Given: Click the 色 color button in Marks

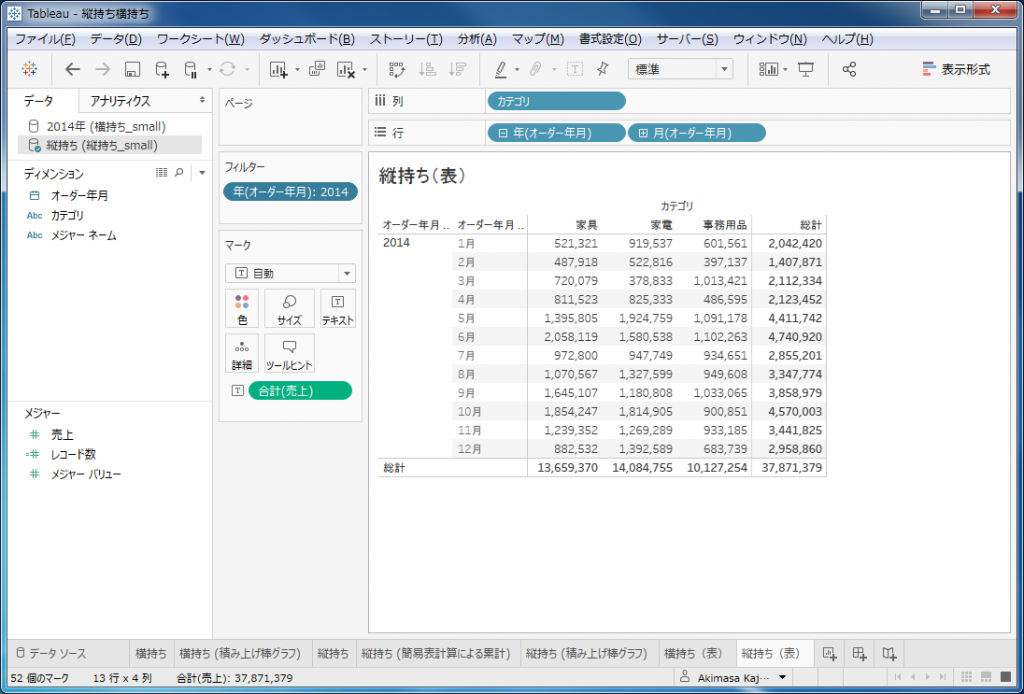Looking at the screenshot, I should click(242, 309).
